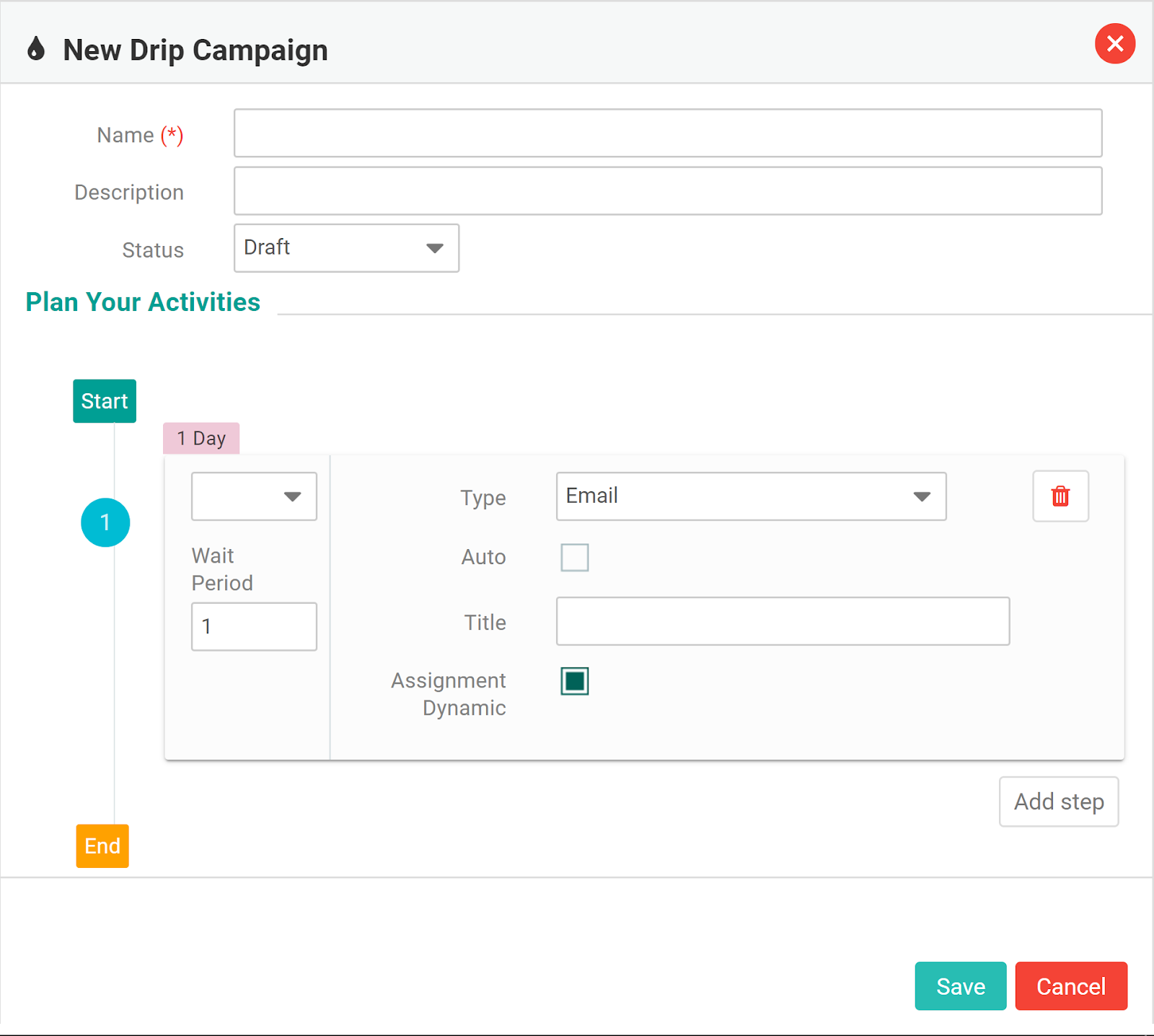Screen dimensions: 1154x1036
Task: Click the drip icon beside the title
Action: 36,49
